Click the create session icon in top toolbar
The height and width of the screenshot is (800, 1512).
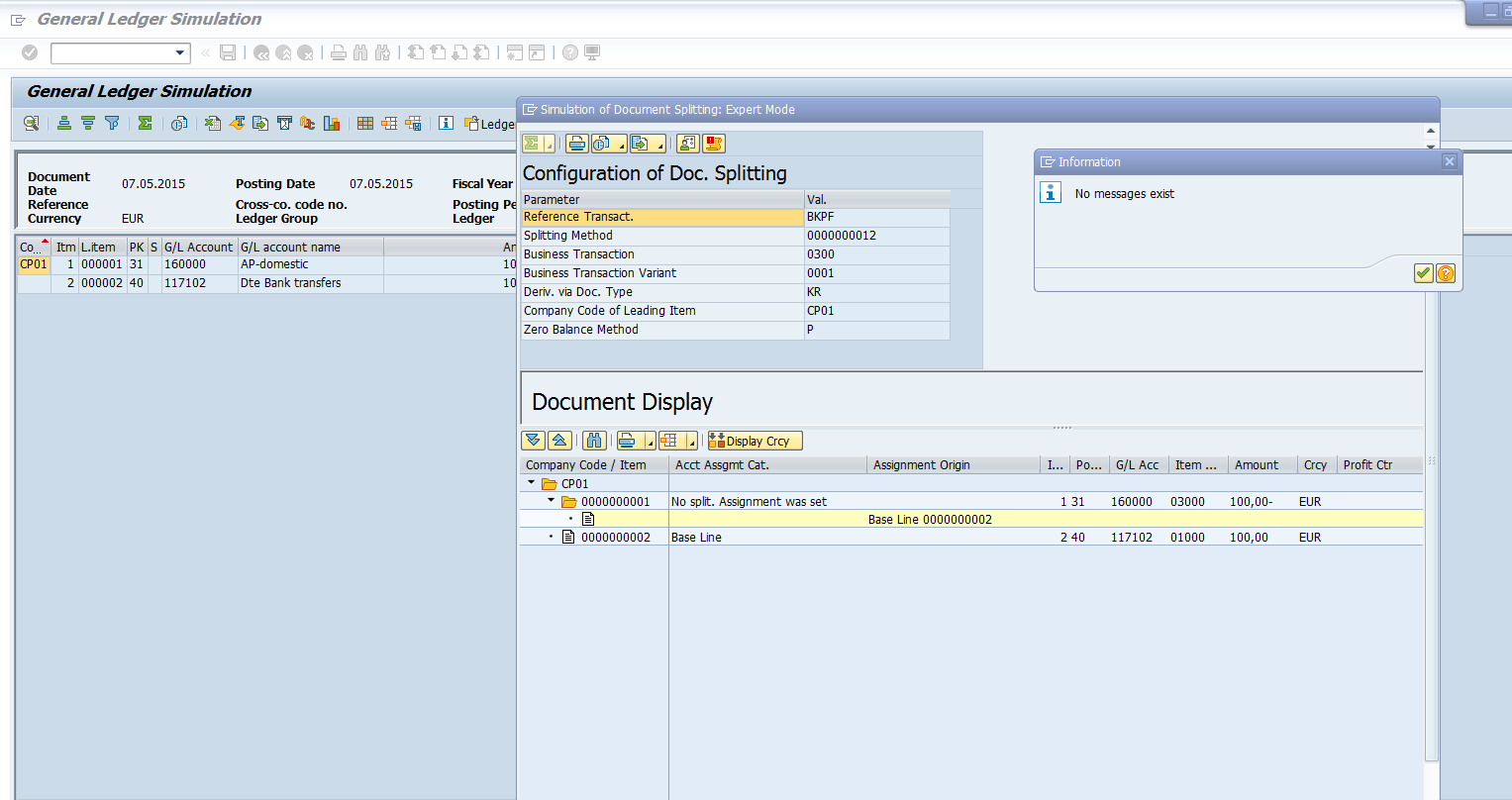tap(514, 52)
